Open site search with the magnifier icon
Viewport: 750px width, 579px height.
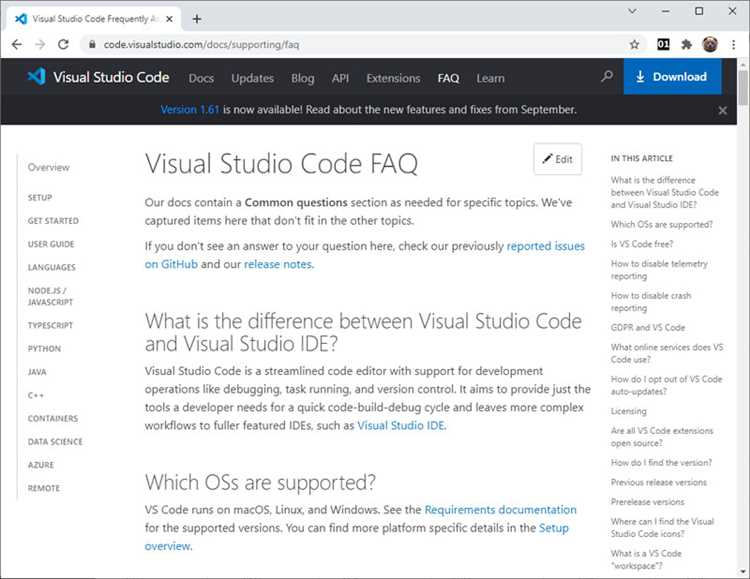pos(607,77)
